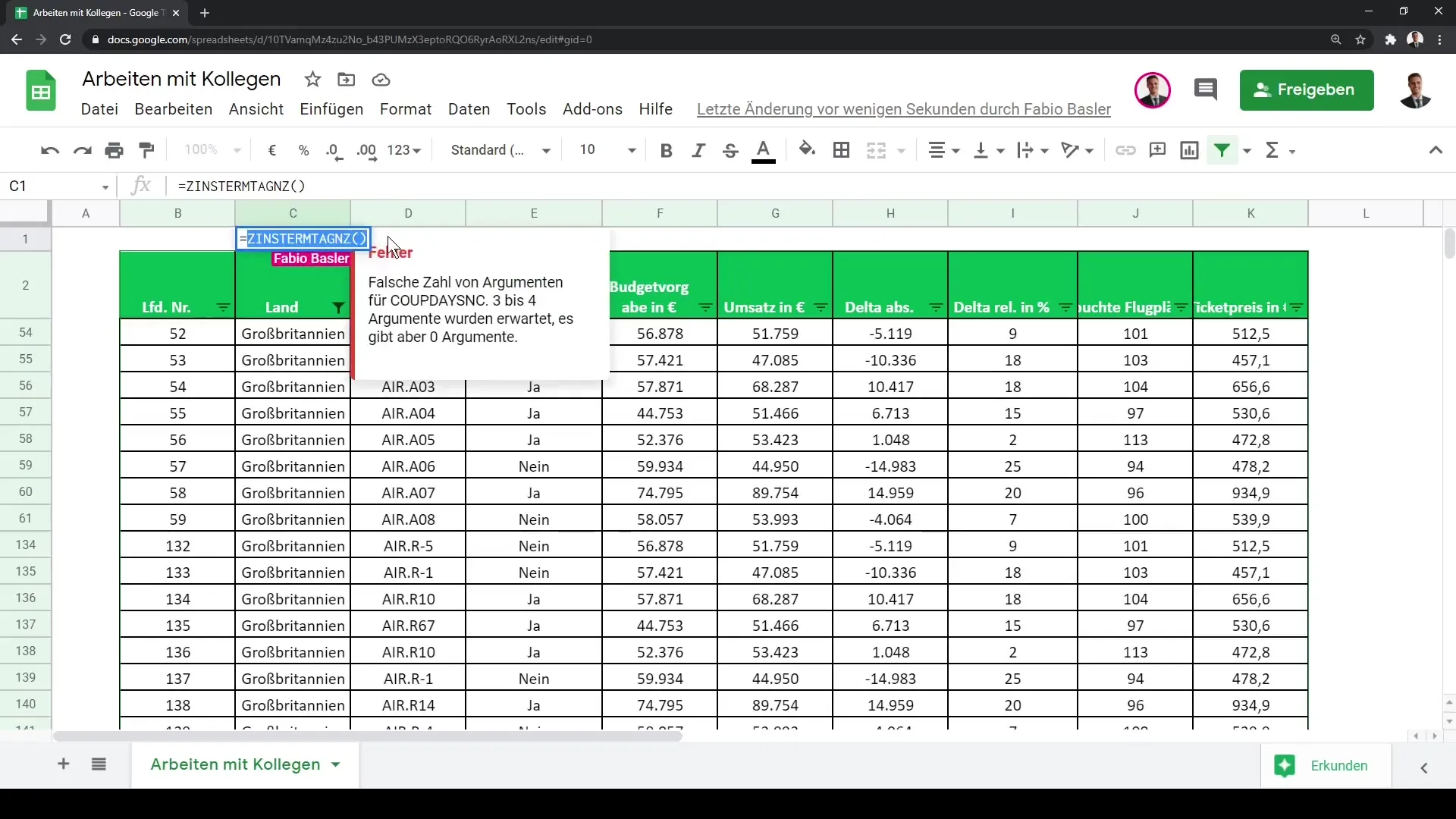Click the cell background color icon
This screenshot has height=819, width=1456.
click(808, 150)
